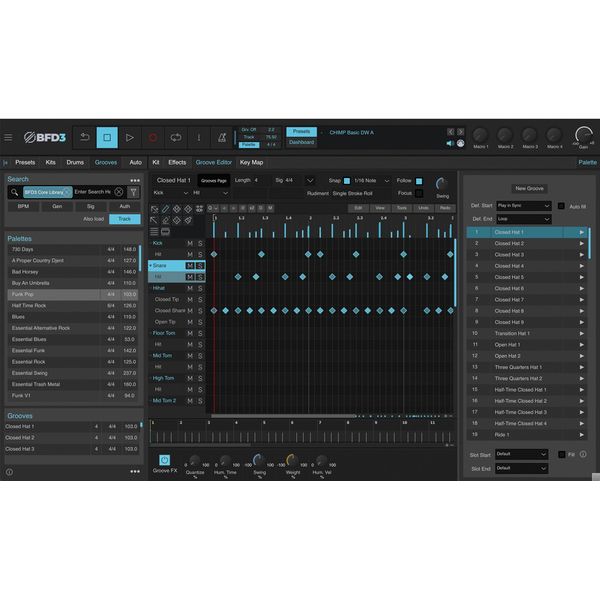This screenshot has width=600, height=600.
Task: Collapse the Snare track expander
Action: pyautogui.click(x=150, y=266)
